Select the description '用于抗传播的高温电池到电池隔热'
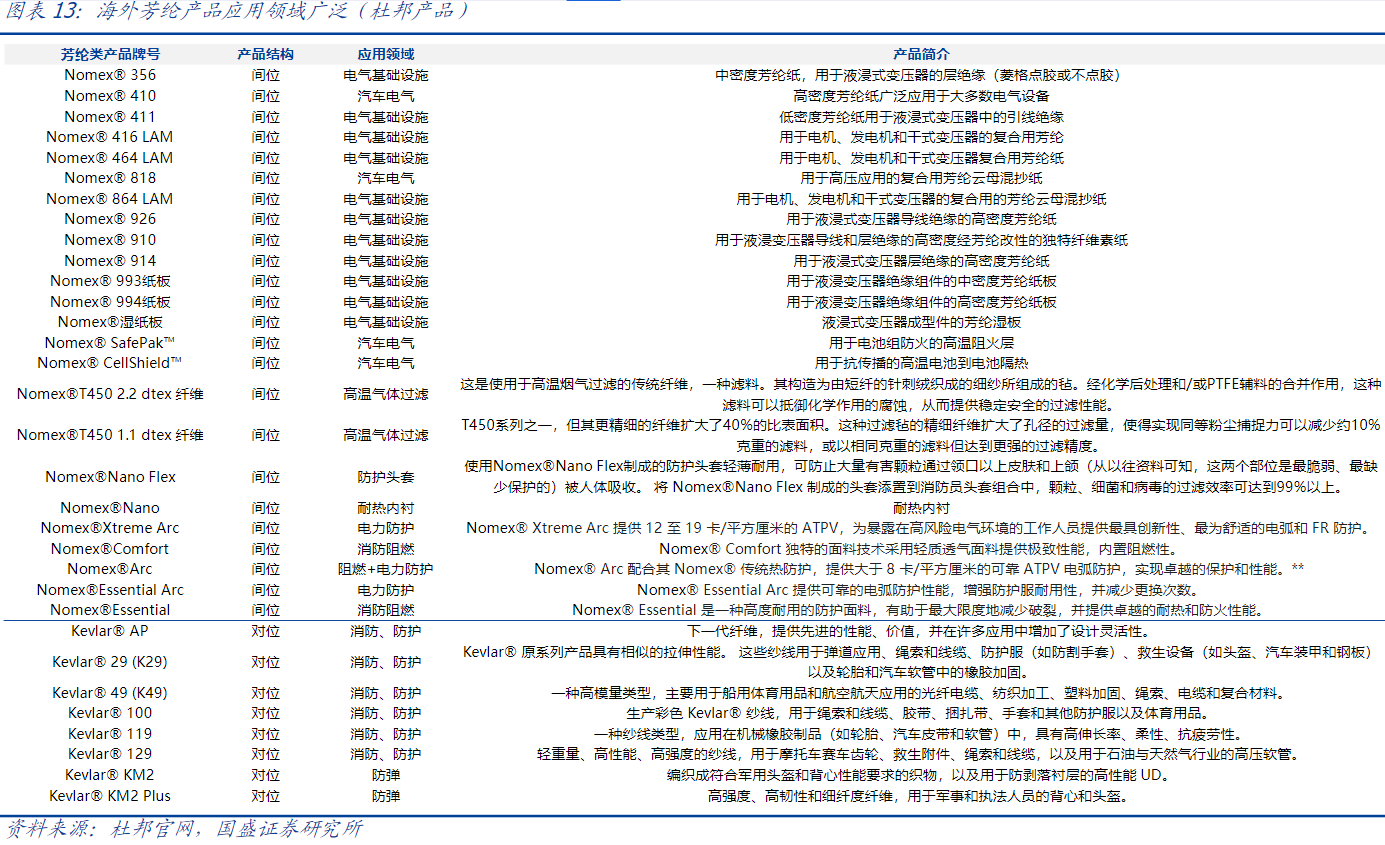 pyautogui.click(x=921, y=363)
